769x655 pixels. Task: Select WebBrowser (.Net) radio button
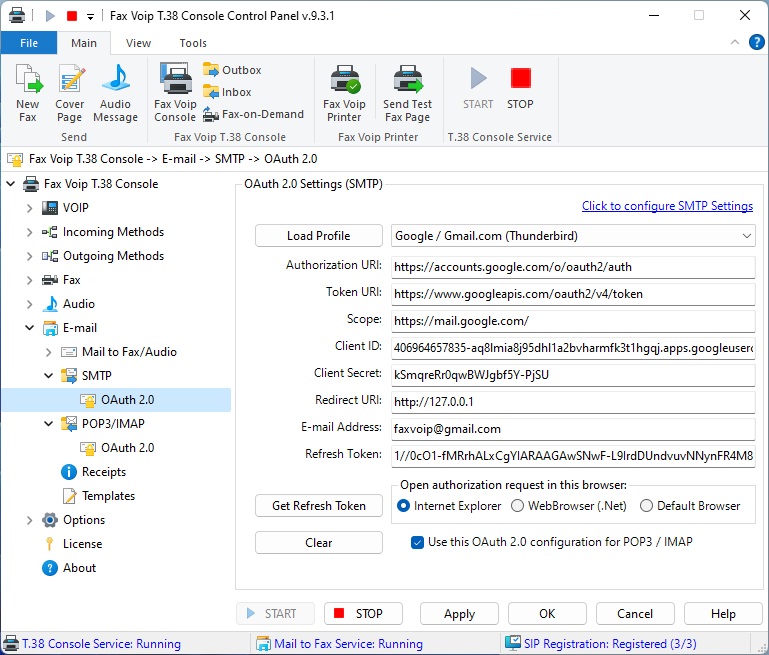(x=517, y=506)
